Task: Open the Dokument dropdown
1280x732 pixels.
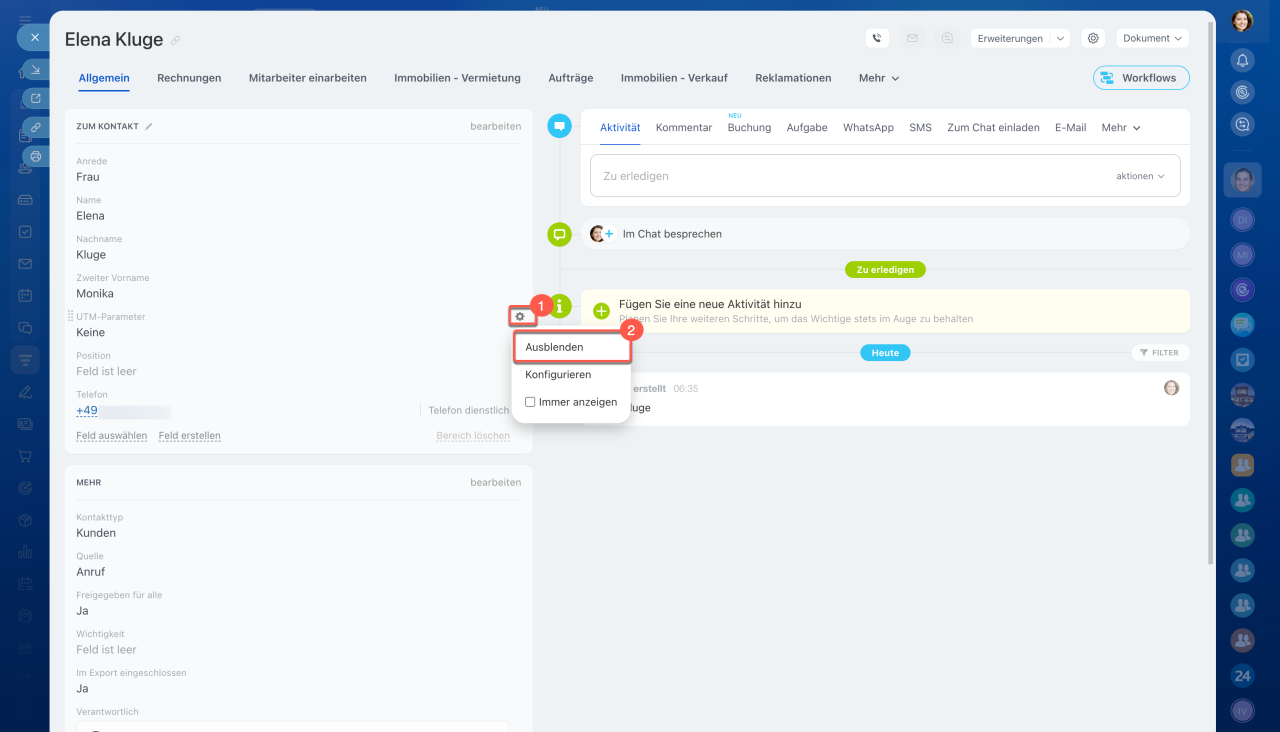Action: pyautogui.click(x=1152, y=38)
